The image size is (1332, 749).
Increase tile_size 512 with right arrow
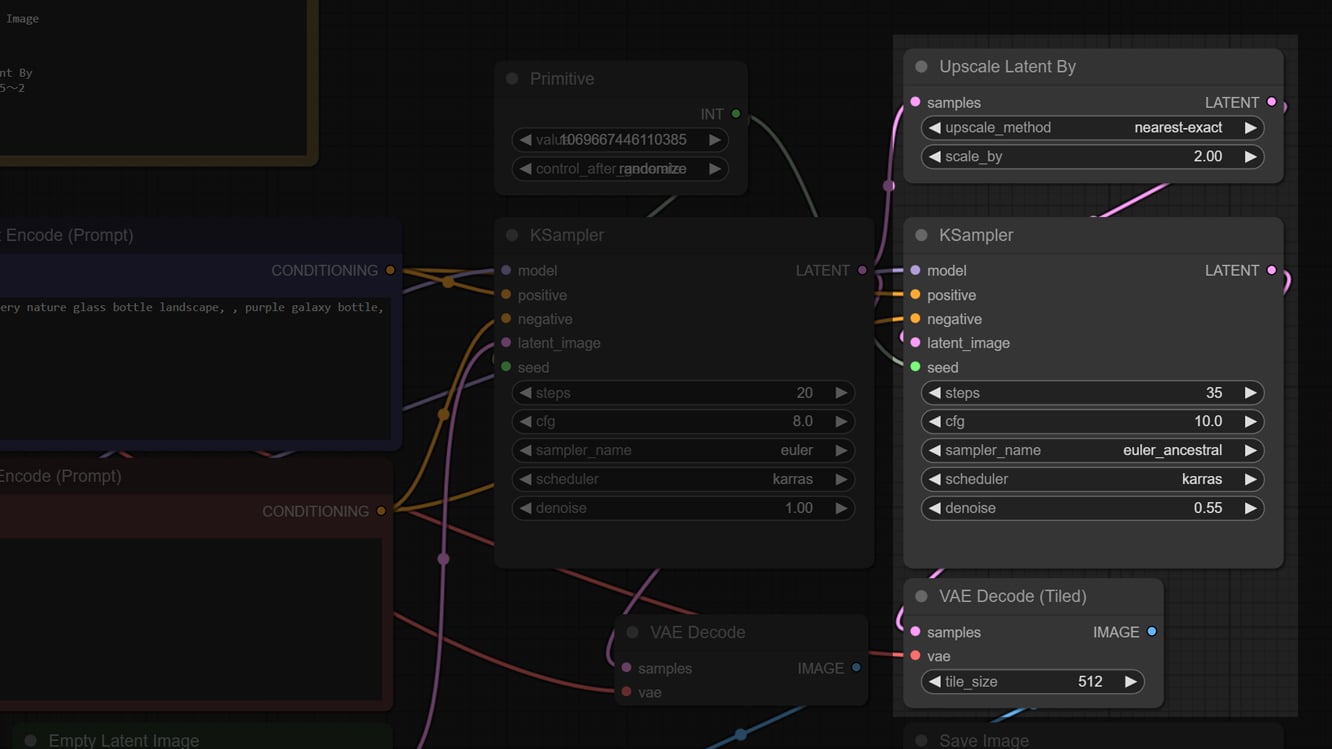1130,682
